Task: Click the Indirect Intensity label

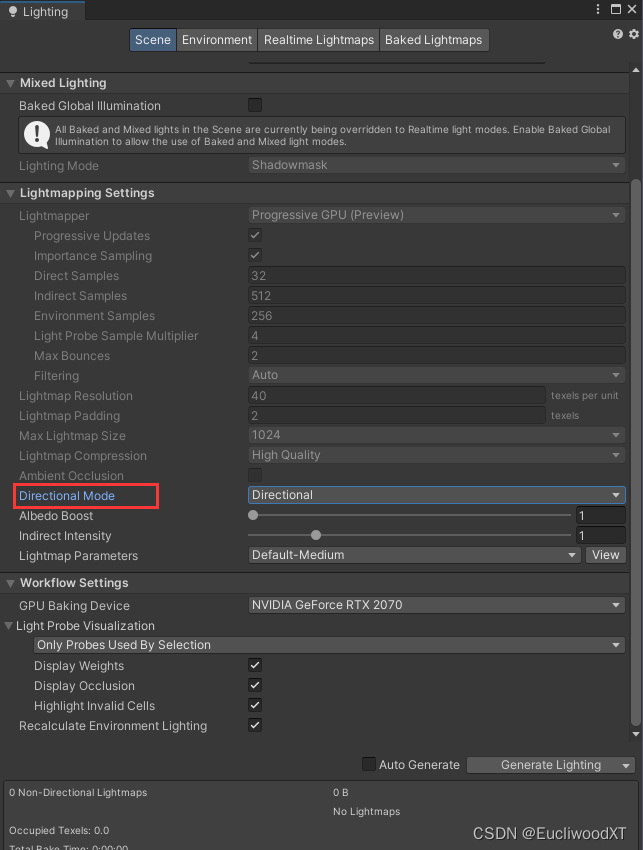Action: [x=65, y=536]
